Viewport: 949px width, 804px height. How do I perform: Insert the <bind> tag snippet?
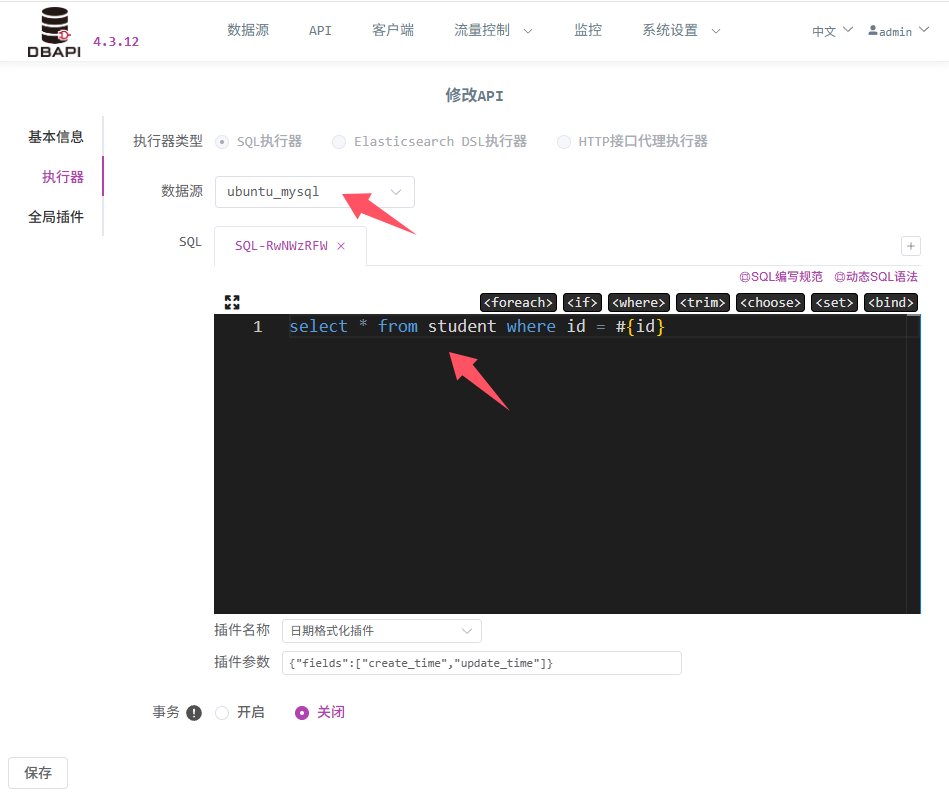[891, 303]
